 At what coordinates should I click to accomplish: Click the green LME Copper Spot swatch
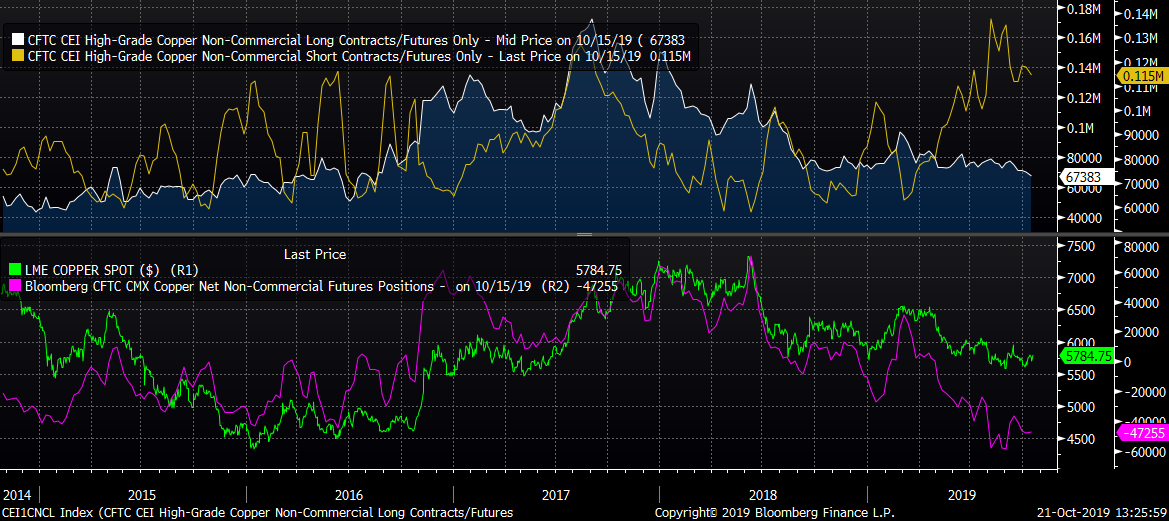16,271
